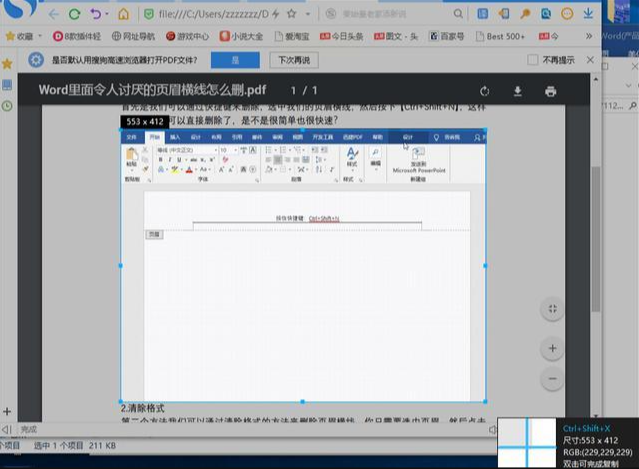Refresh the current browser page
The width and height of the screenshot is (639, 469).
74,15
